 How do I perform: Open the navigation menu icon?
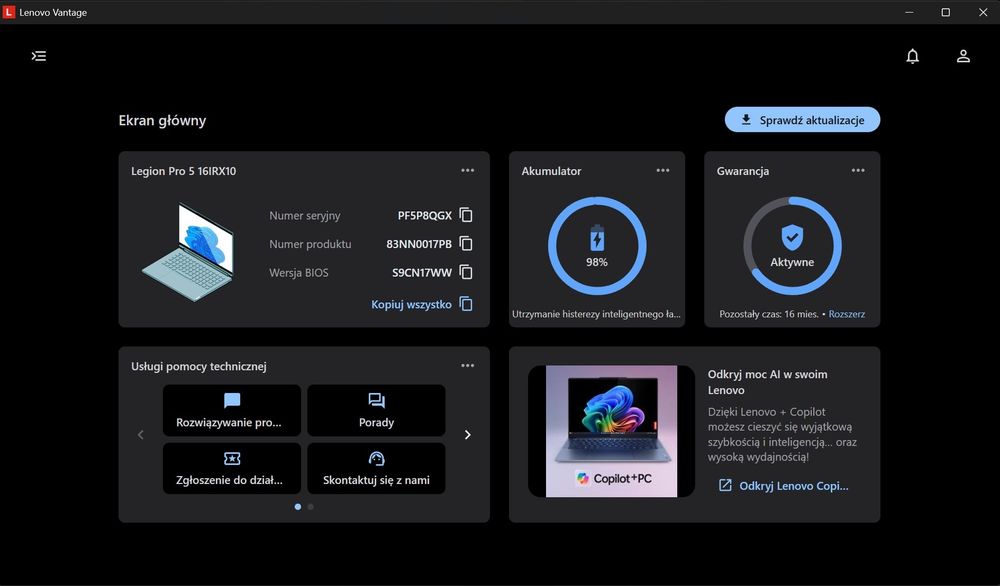[39, 56]
